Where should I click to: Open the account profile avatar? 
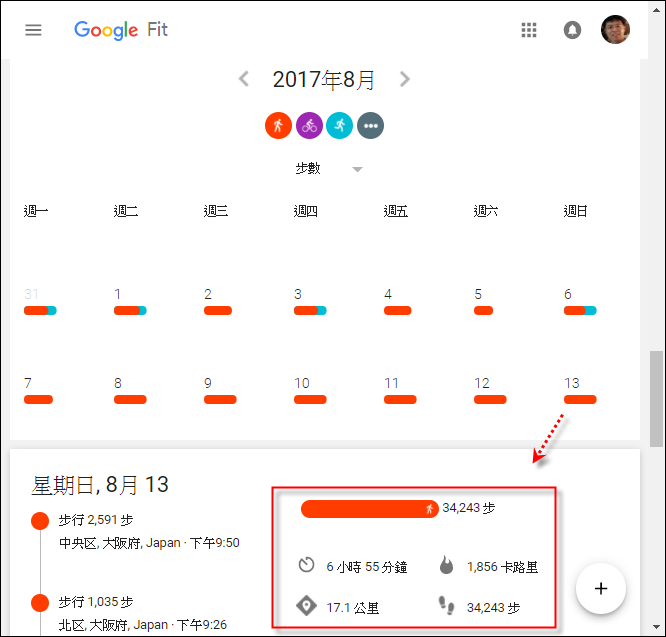615,30
